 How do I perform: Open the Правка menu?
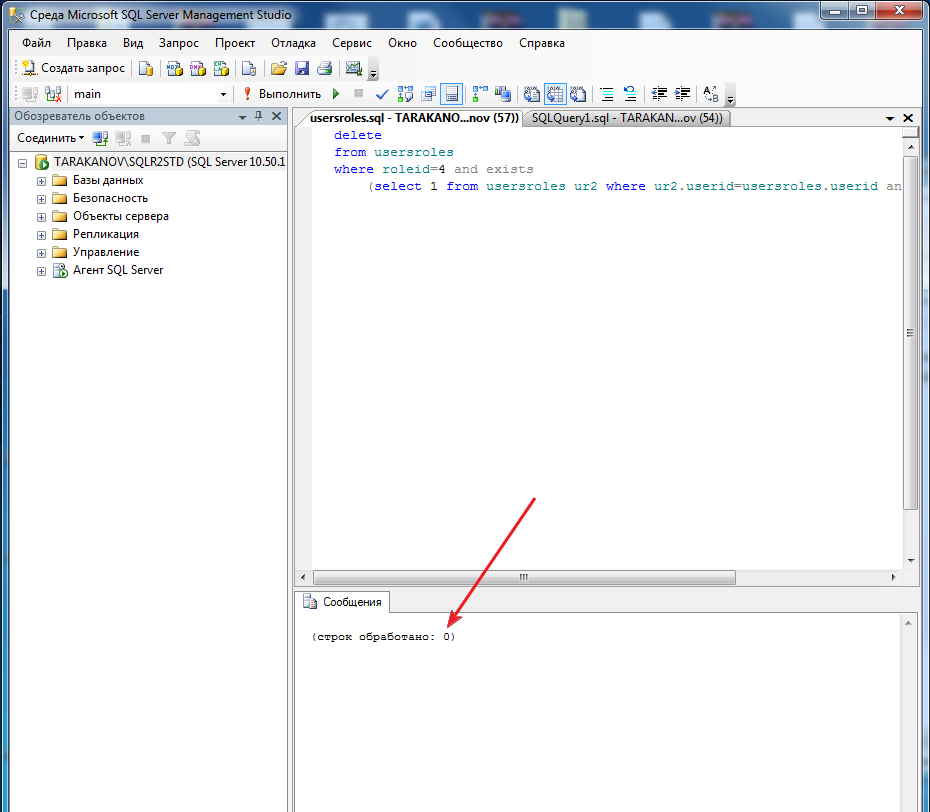87,43
